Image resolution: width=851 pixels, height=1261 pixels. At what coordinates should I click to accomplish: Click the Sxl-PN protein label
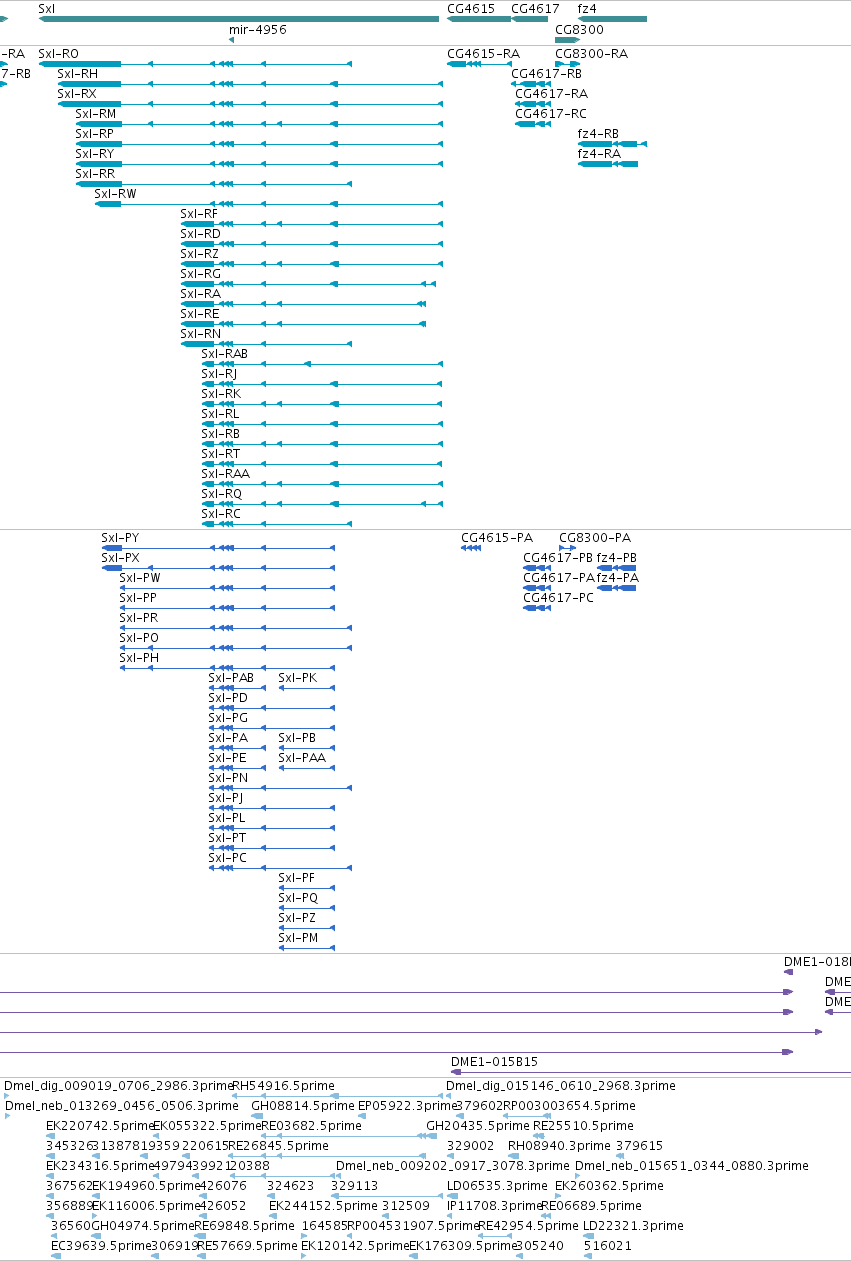228,778
